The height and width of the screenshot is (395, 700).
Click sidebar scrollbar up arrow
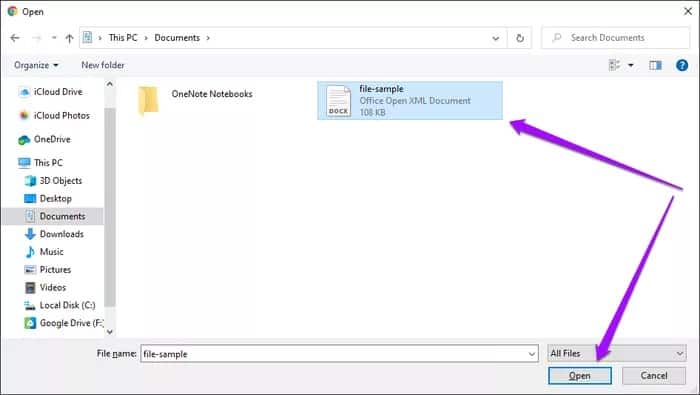tap(110, 84)
